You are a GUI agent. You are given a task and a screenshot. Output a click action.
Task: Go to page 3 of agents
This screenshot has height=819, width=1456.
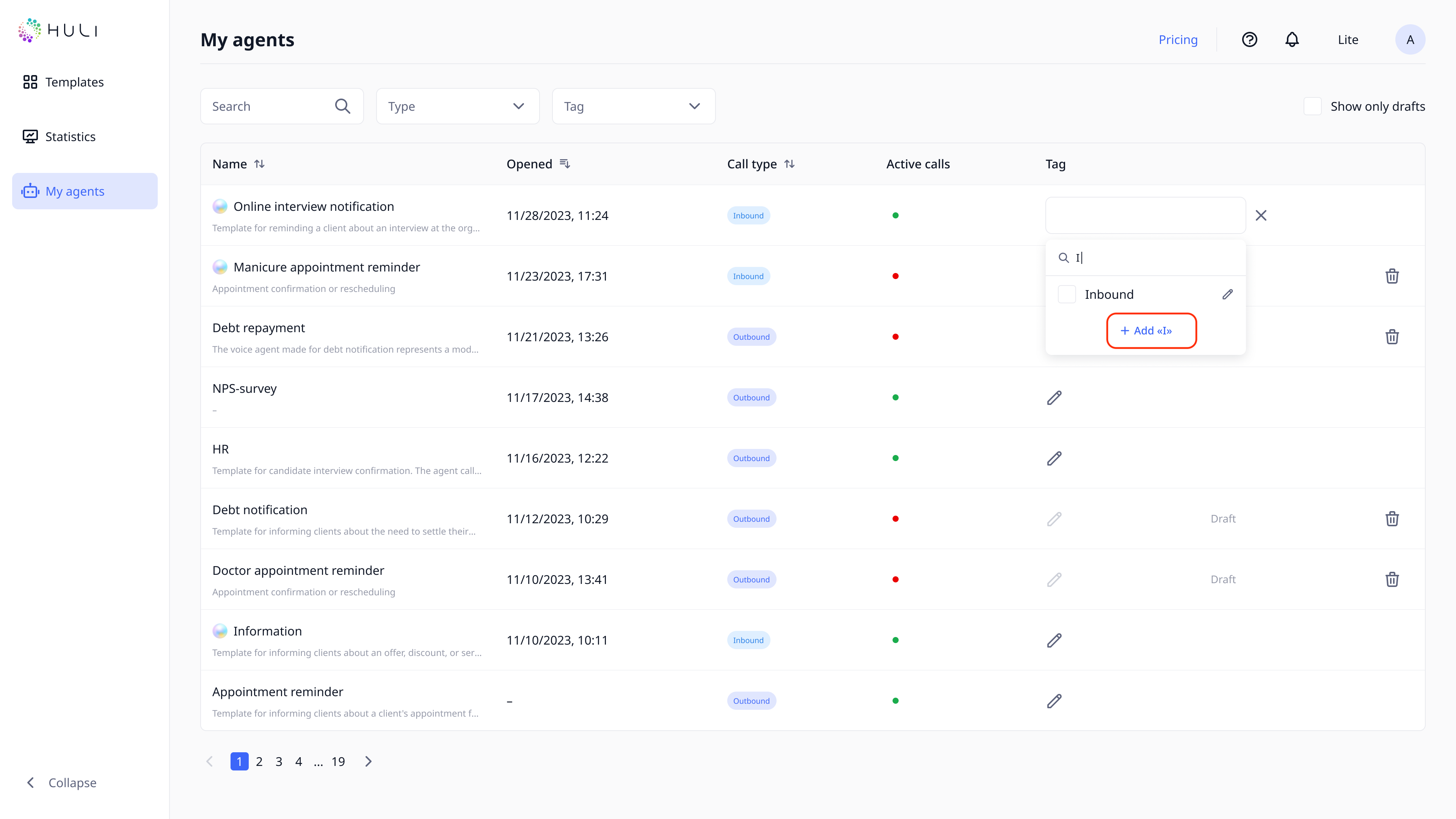(279, 762)
